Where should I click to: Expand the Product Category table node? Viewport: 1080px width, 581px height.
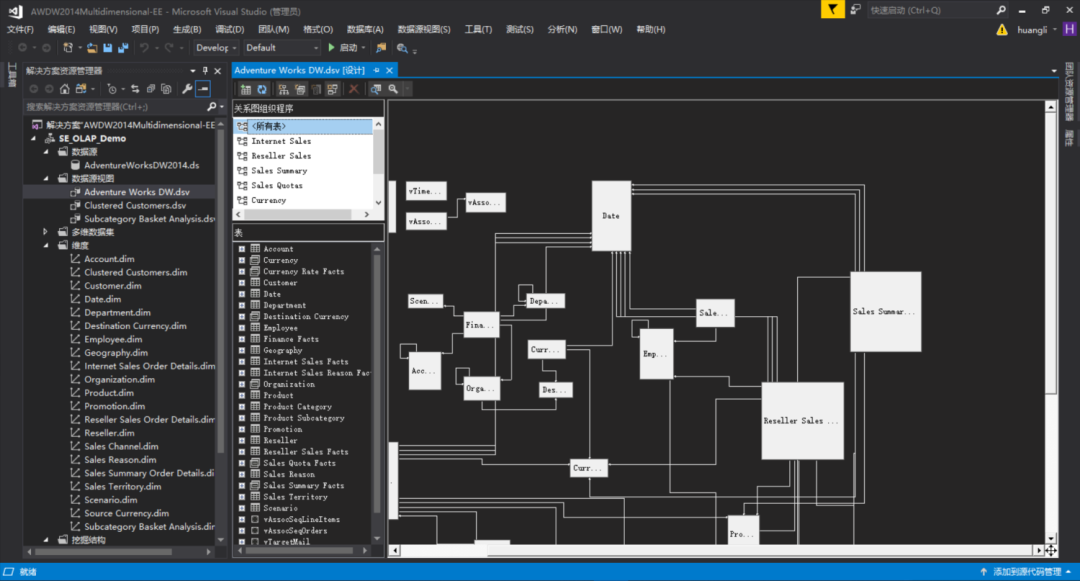tap(242, 407)
